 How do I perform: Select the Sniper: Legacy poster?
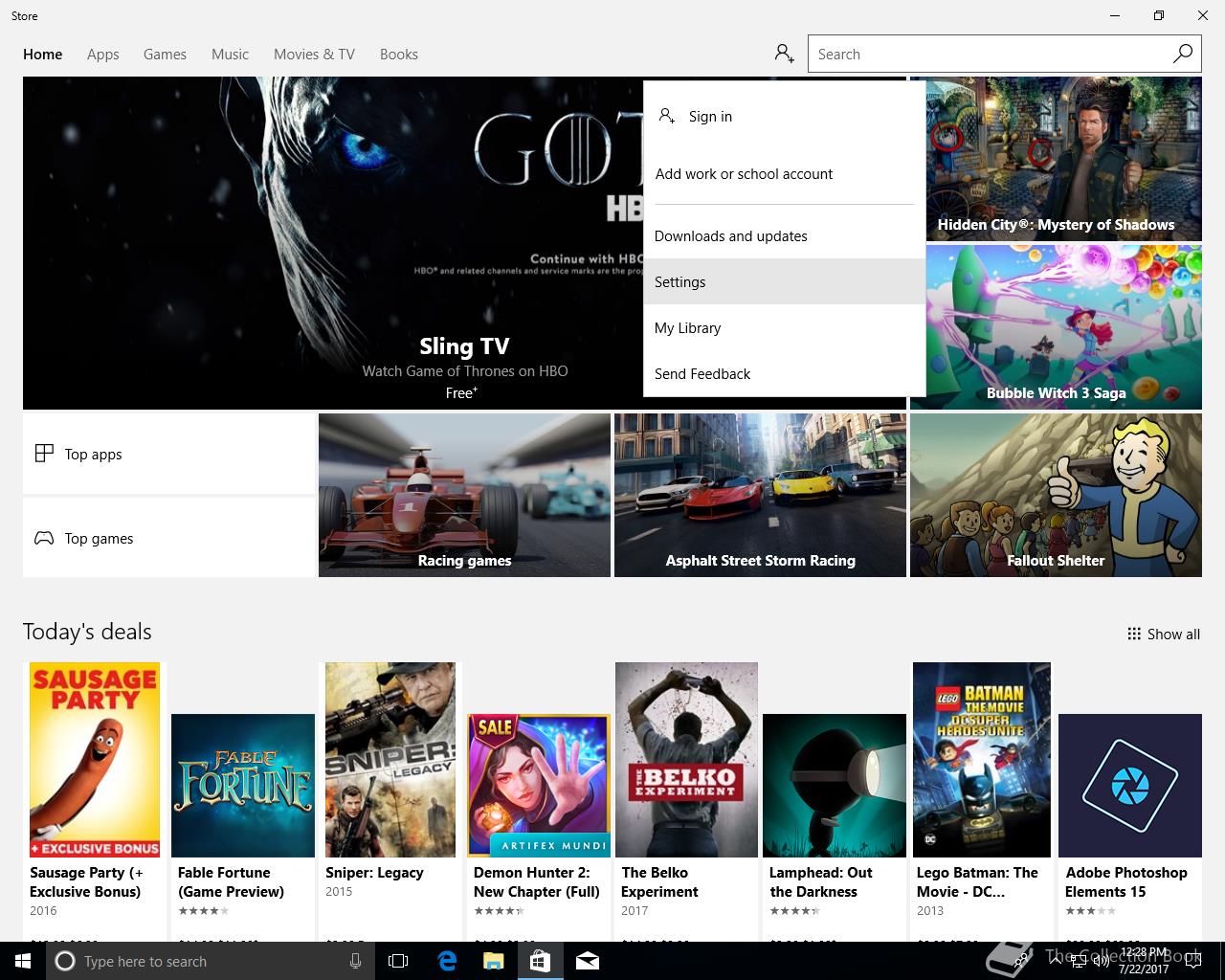(x=390, y=760)
